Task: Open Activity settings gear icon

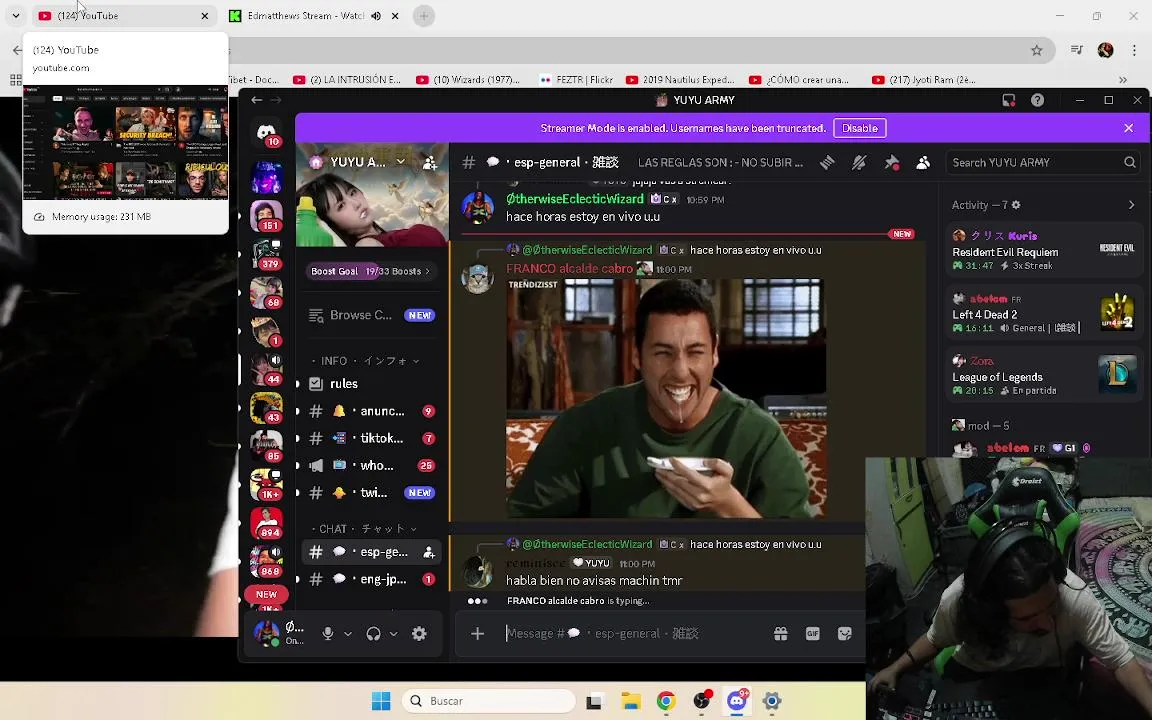Action: tap(1016, 205)
